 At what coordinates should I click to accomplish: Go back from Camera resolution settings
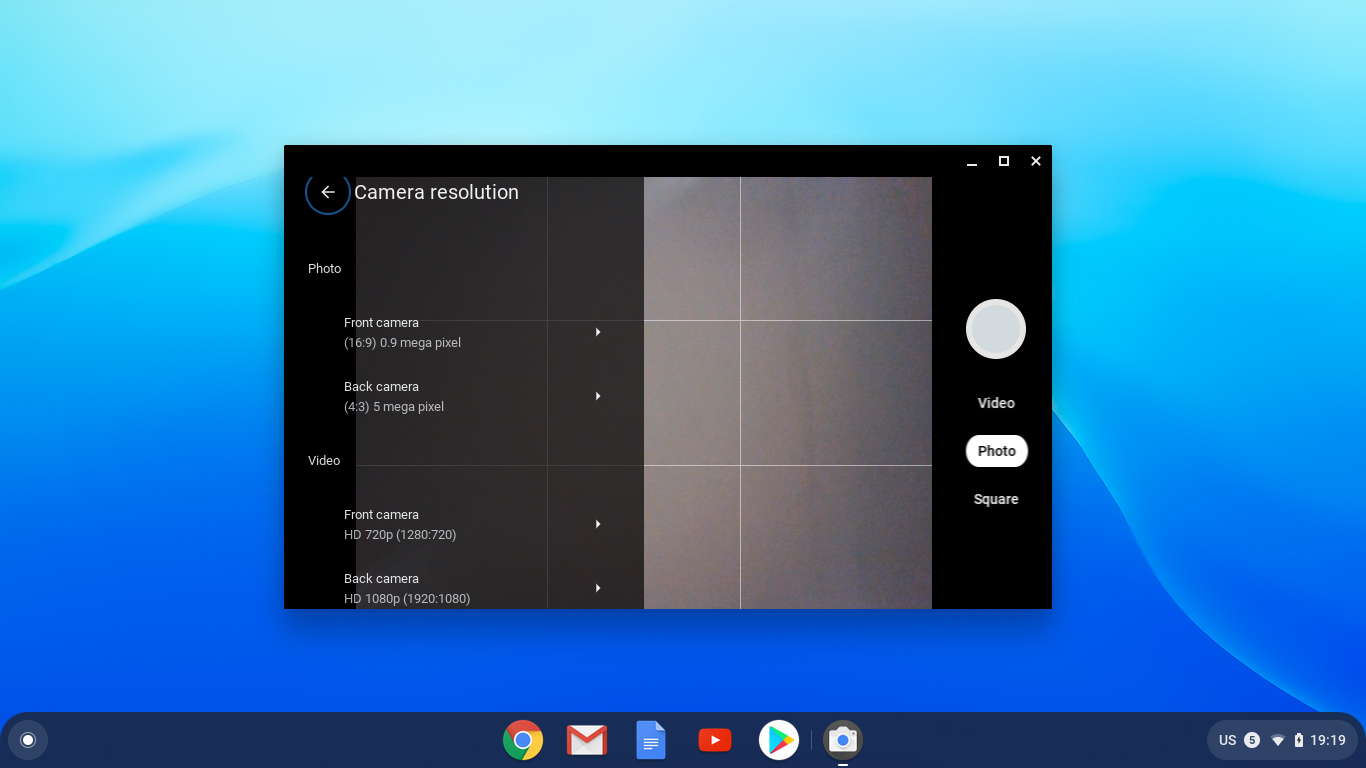pyautogui.click(x=328, y=192)
